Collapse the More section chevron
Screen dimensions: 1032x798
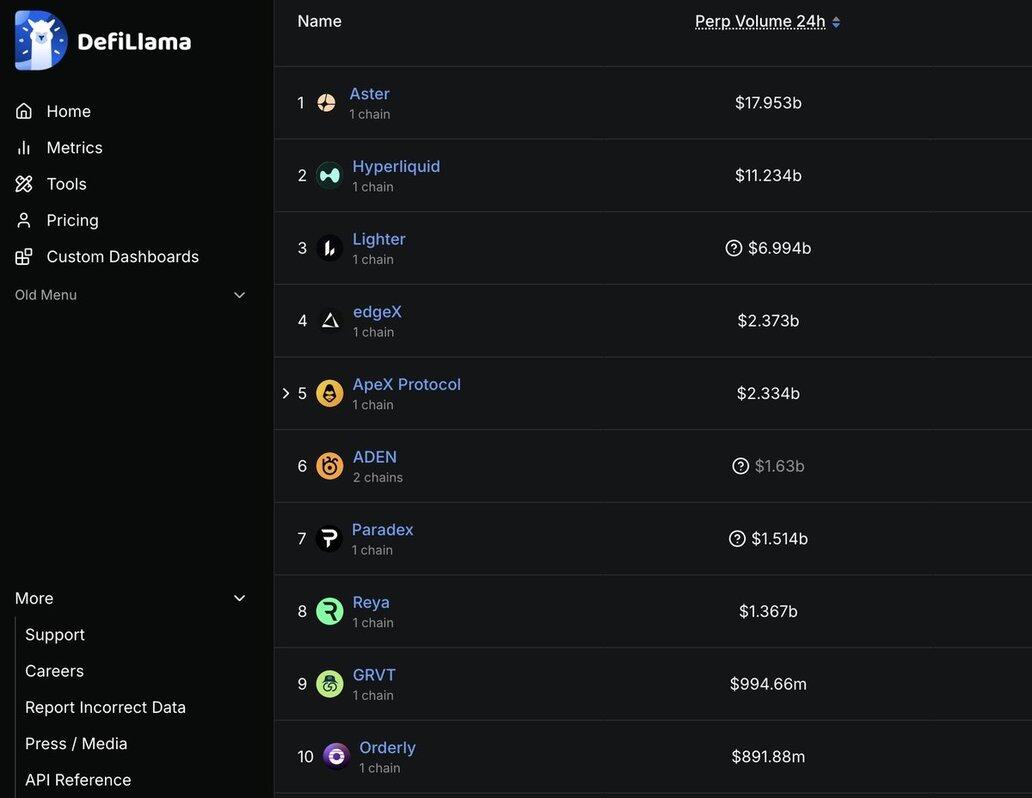tap(239, 598)
